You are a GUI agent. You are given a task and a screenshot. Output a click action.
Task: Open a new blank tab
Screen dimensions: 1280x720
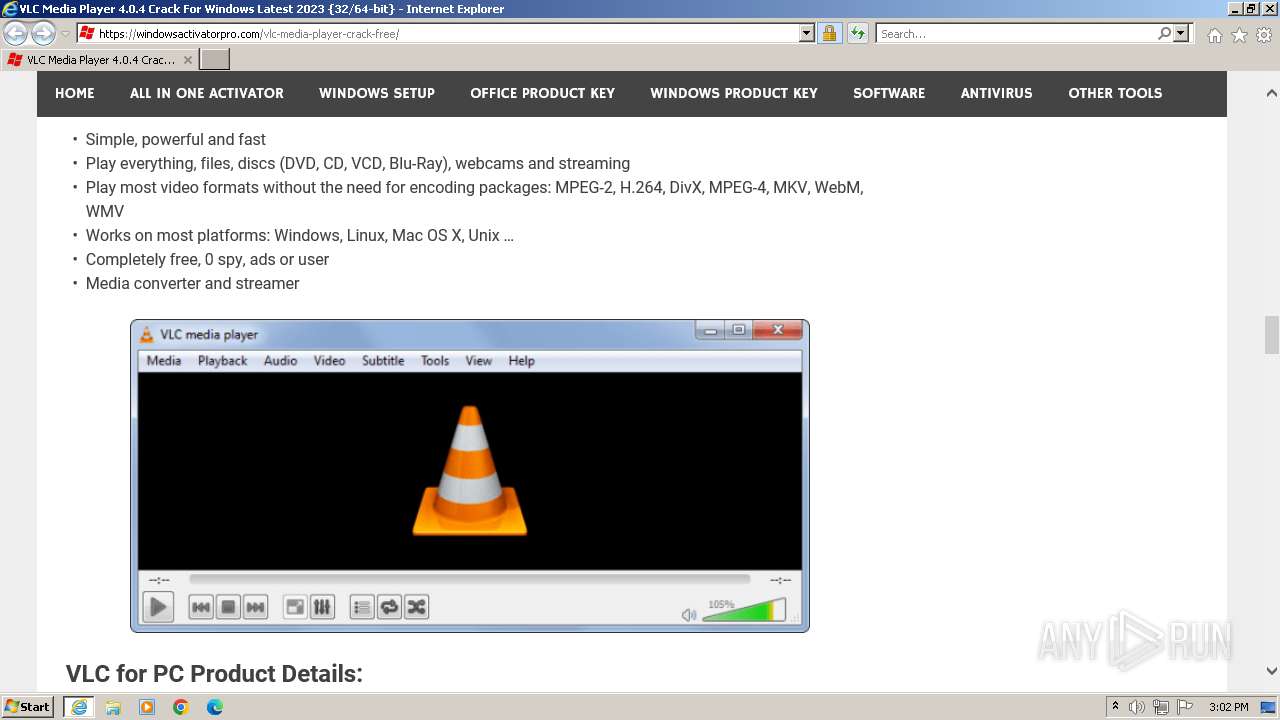[215, 60]
